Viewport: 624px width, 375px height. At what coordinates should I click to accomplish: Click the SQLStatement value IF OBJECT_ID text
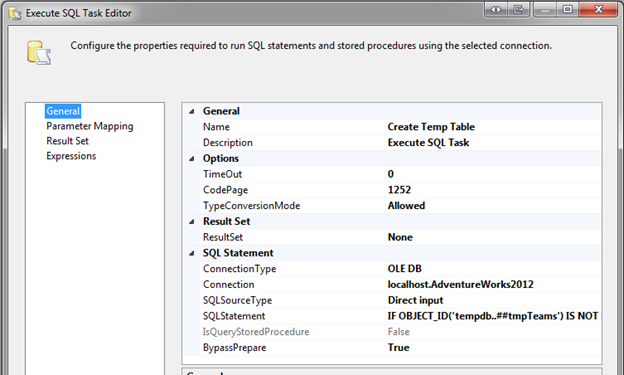tap(493, 316)
